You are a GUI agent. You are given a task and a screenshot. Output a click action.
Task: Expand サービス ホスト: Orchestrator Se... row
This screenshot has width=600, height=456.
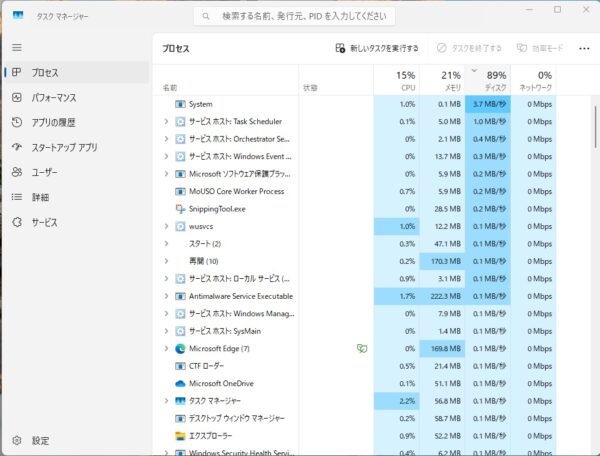(166, 139)
